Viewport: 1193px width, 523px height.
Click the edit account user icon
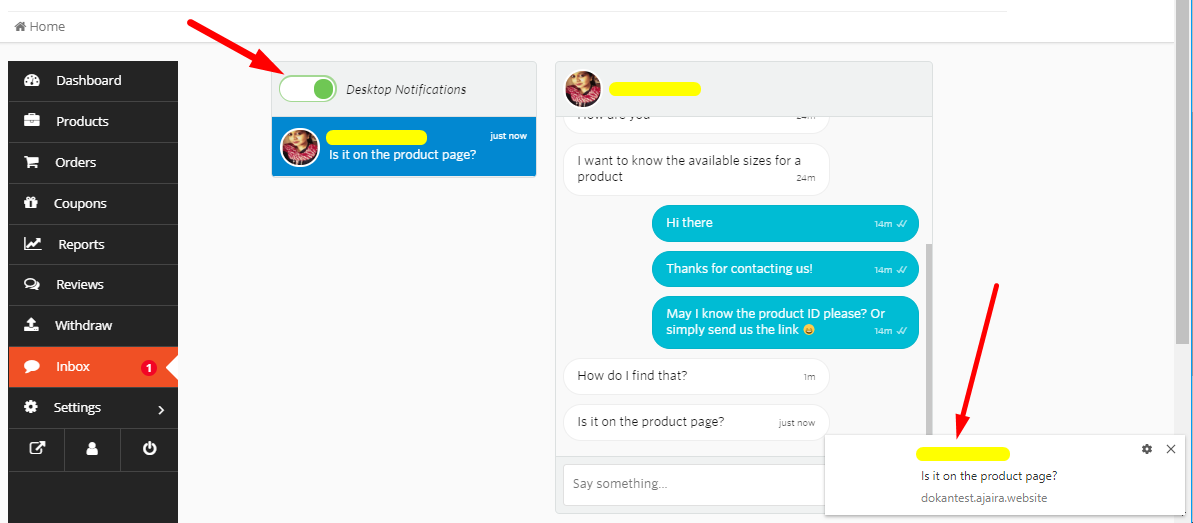click(92, 449)
